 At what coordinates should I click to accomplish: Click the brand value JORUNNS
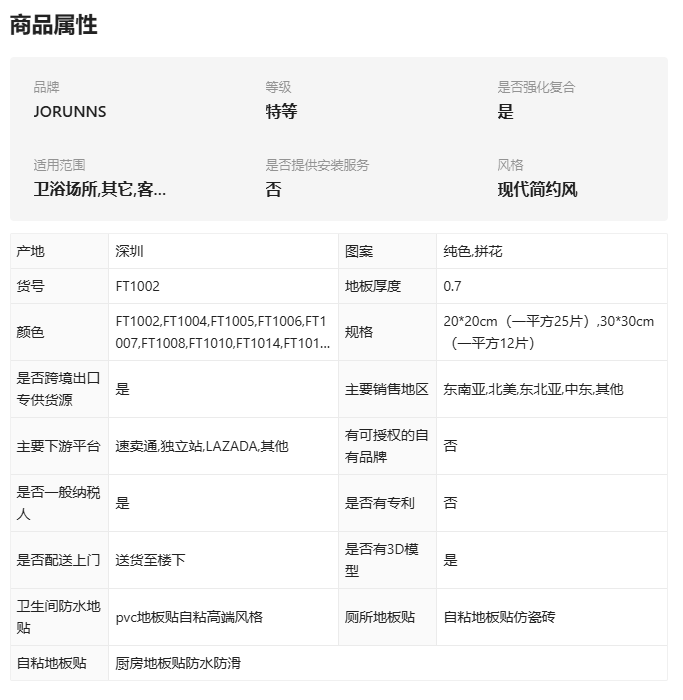70,112
